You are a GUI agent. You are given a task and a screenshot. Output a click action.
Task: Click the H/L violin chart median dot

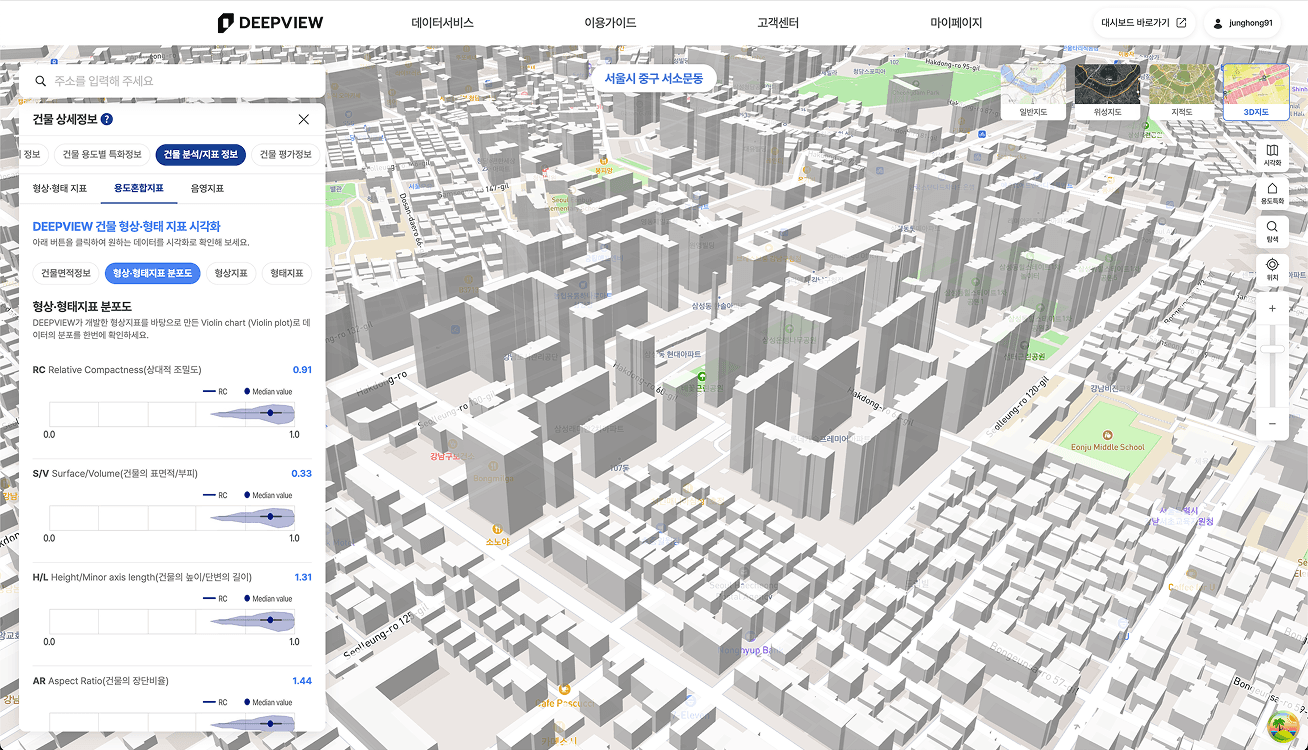[x=271, y=620]
